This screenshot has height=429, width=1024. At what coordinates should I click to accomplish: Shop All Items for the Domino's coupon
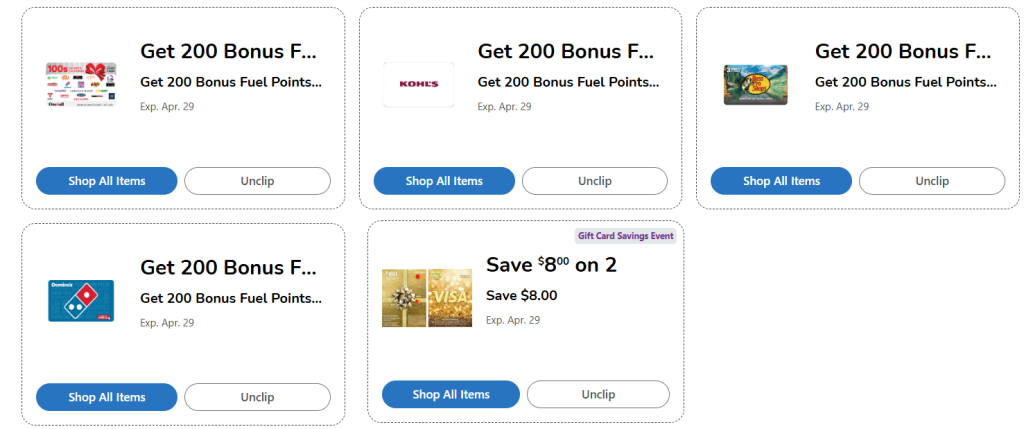107,397
